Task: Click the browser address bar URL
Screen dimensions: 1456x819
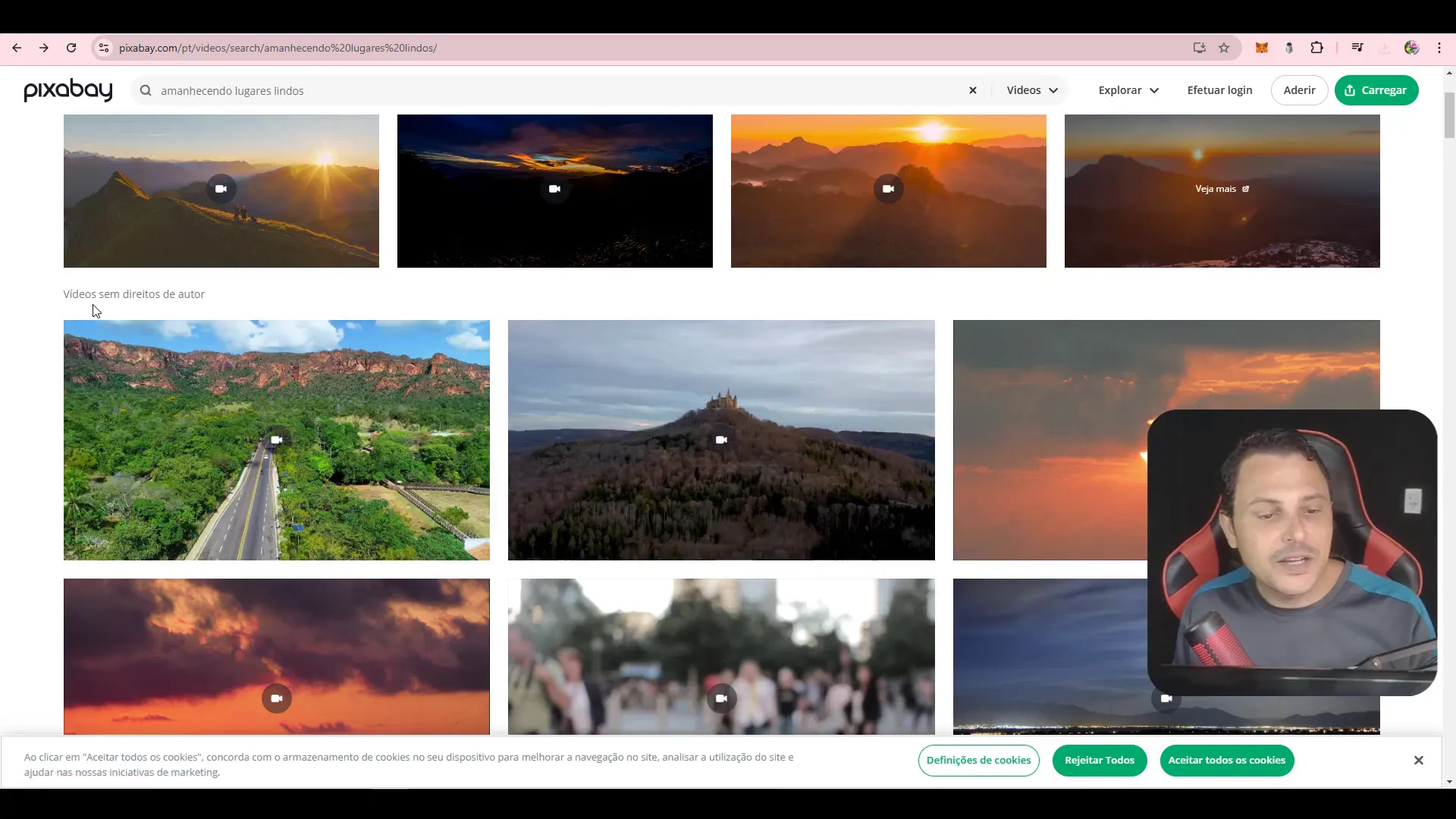Action: tap(278, 48)
